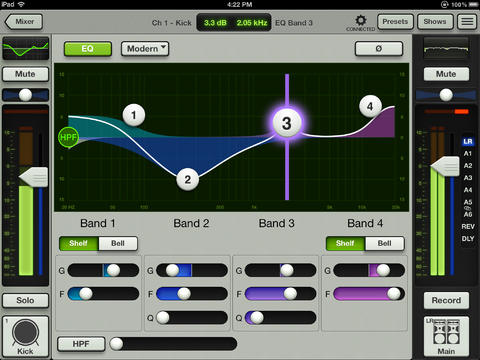Enable the HPF button
480x360 pixels.
81,344
